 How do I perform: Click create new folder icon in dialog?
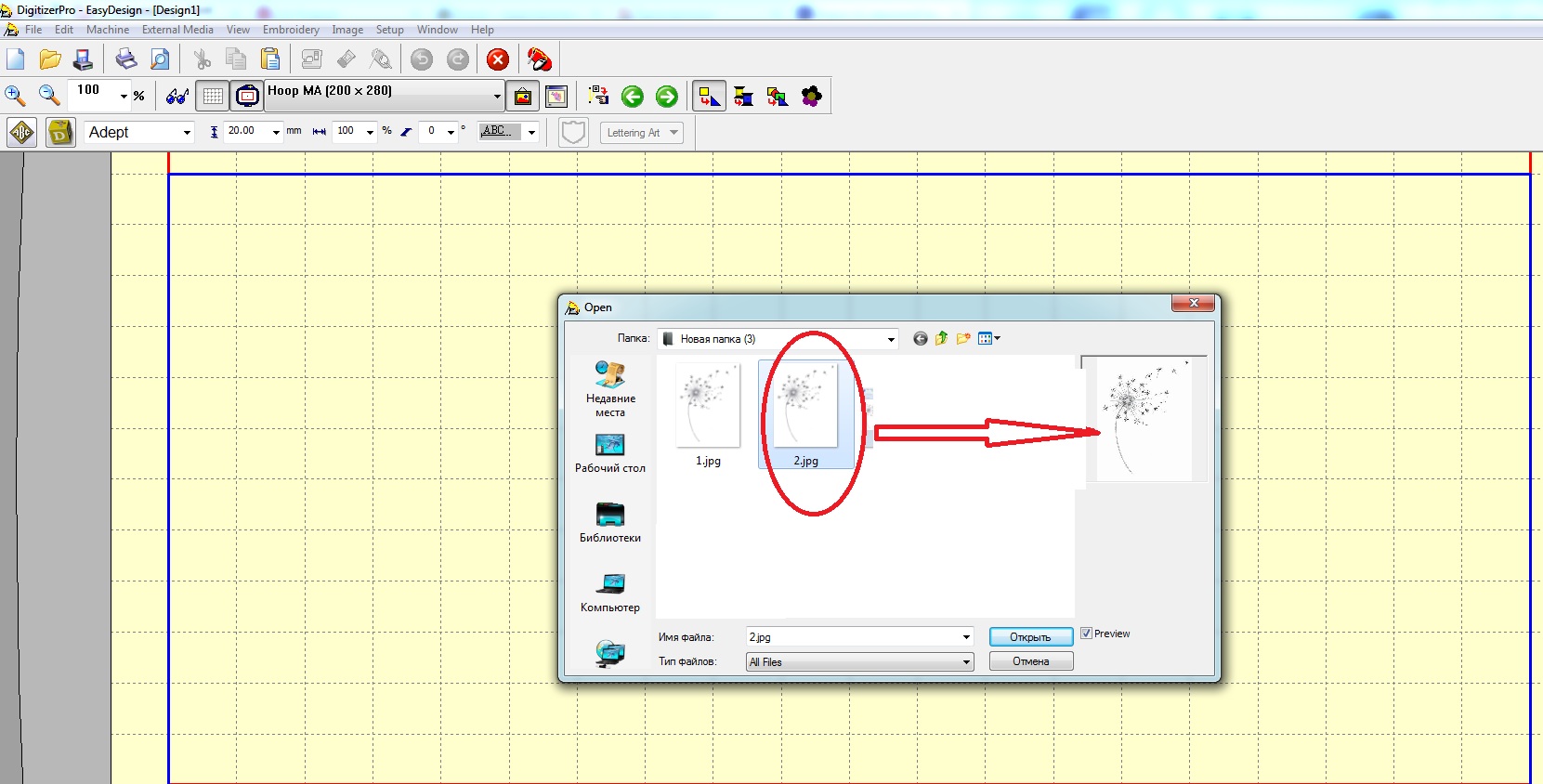[963, 339]
